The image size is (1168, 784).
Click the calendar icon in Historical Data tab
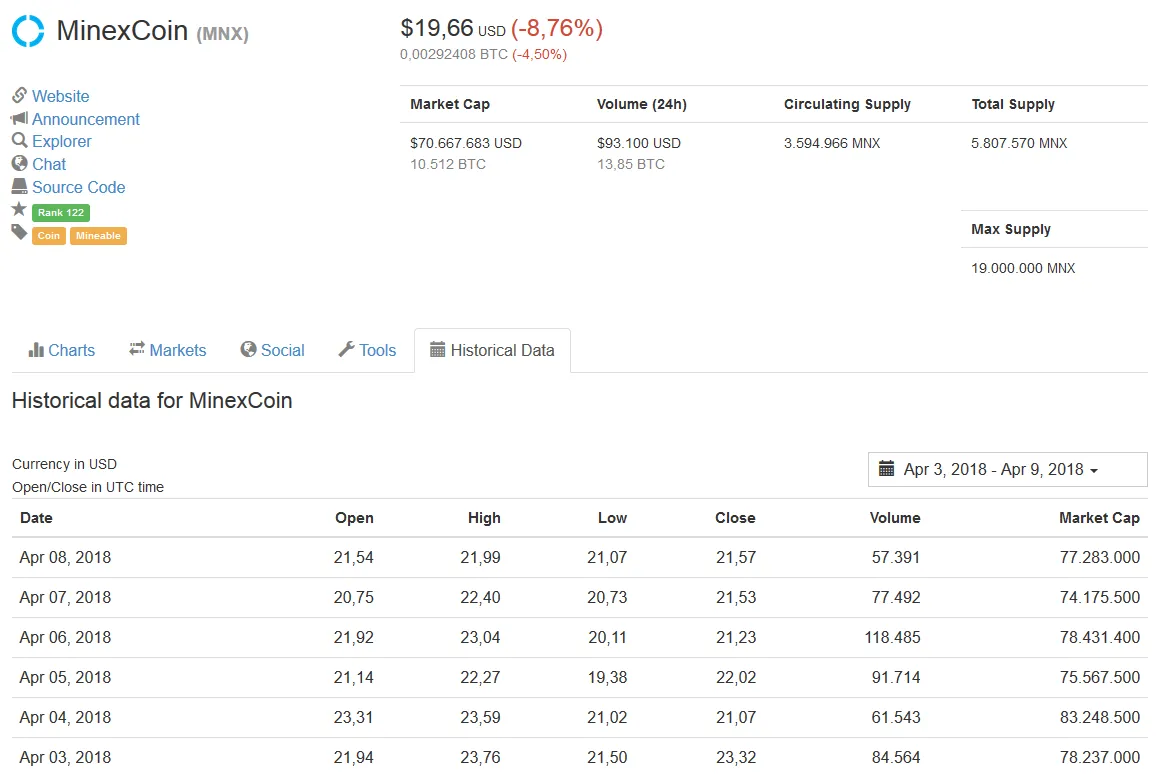438,350
